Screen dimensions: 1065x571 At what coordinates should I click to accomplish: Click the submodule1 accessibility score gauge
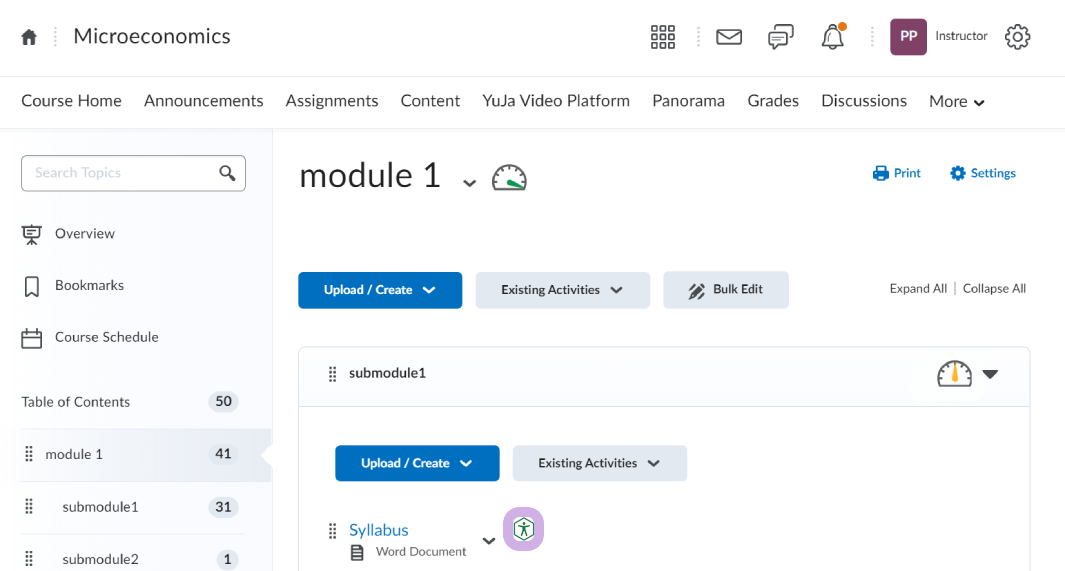coord(954,374)
